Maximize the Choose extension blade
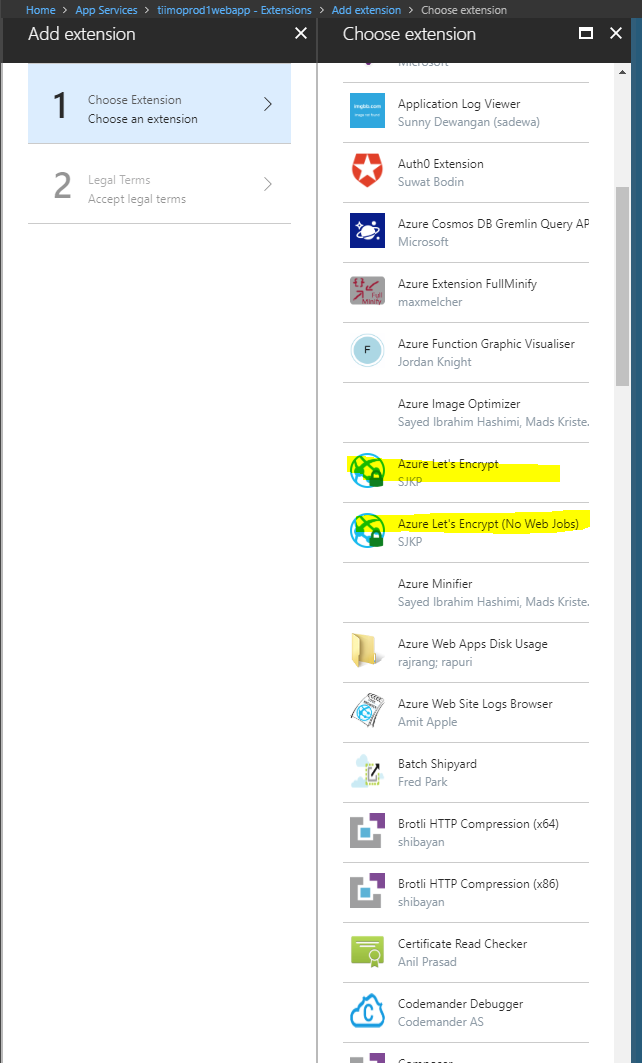642x1063 pixels. click(587, 33)
